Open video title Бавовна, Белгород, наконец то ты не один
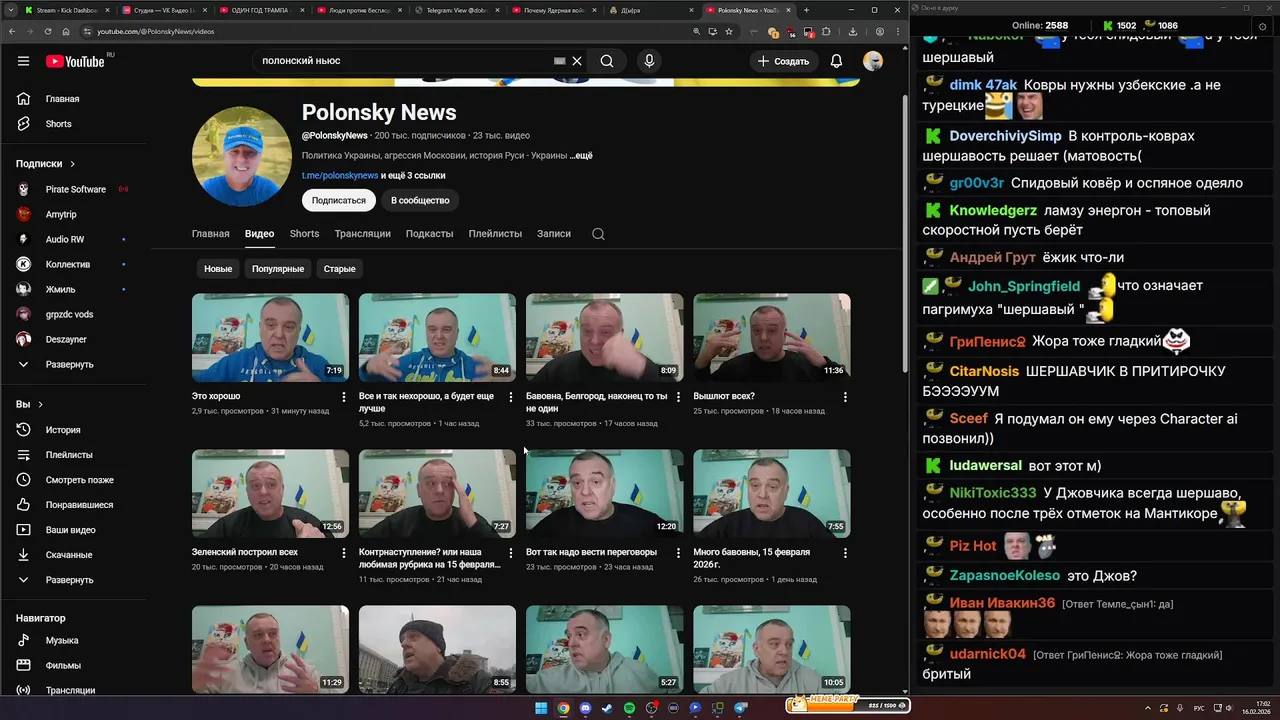 tap(596, 402)
